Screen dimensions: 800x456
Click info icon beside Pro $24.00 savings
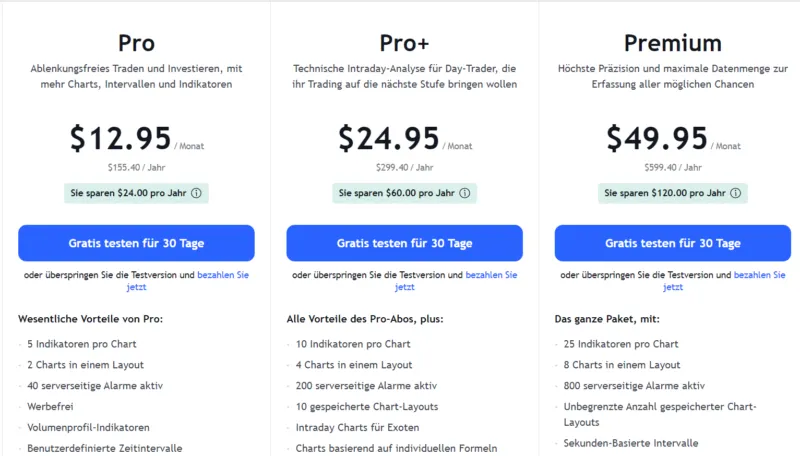(x=197, y=193)
